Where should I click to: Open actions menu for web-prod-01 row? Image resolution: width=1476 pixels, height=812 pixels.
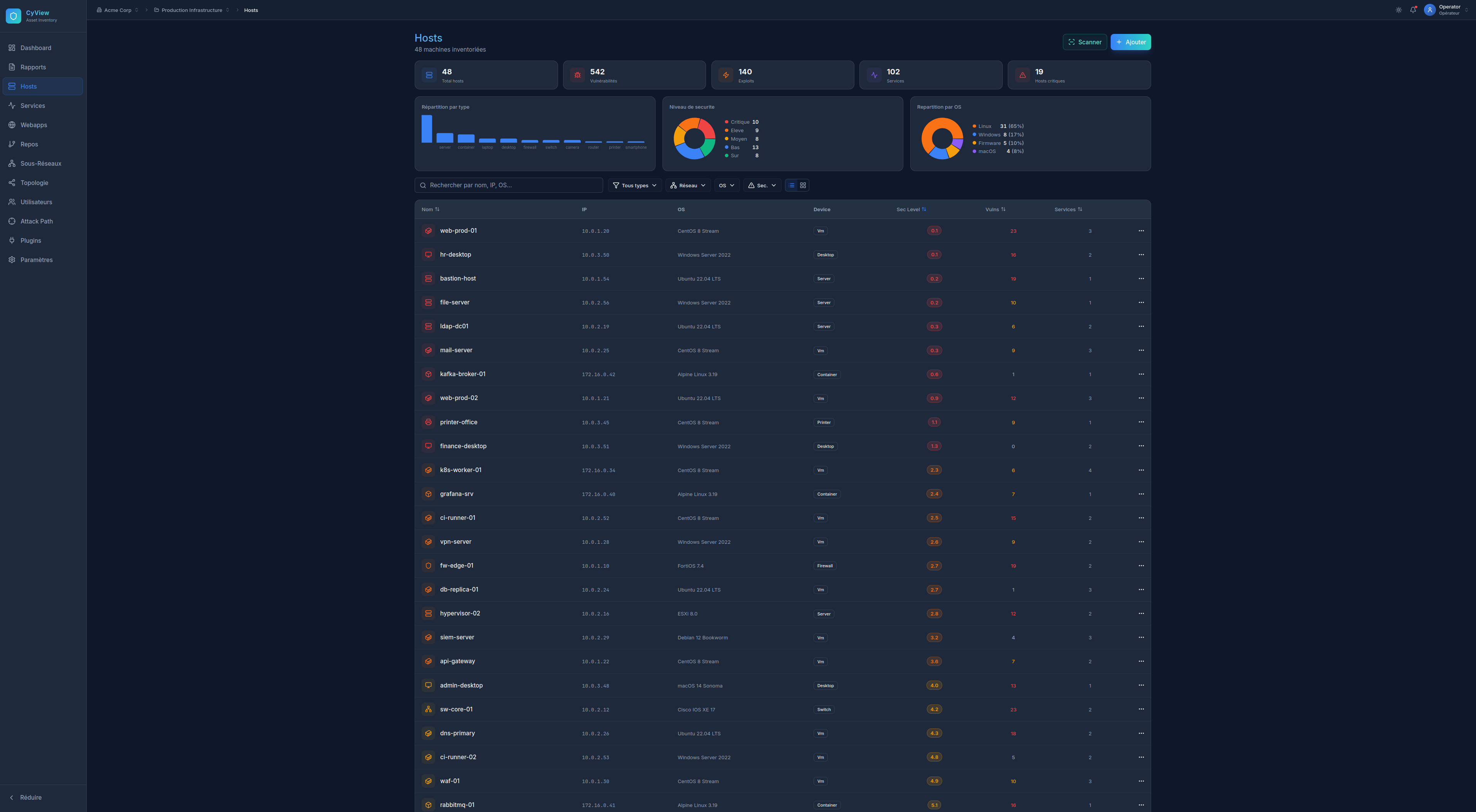pos(1141,231)
